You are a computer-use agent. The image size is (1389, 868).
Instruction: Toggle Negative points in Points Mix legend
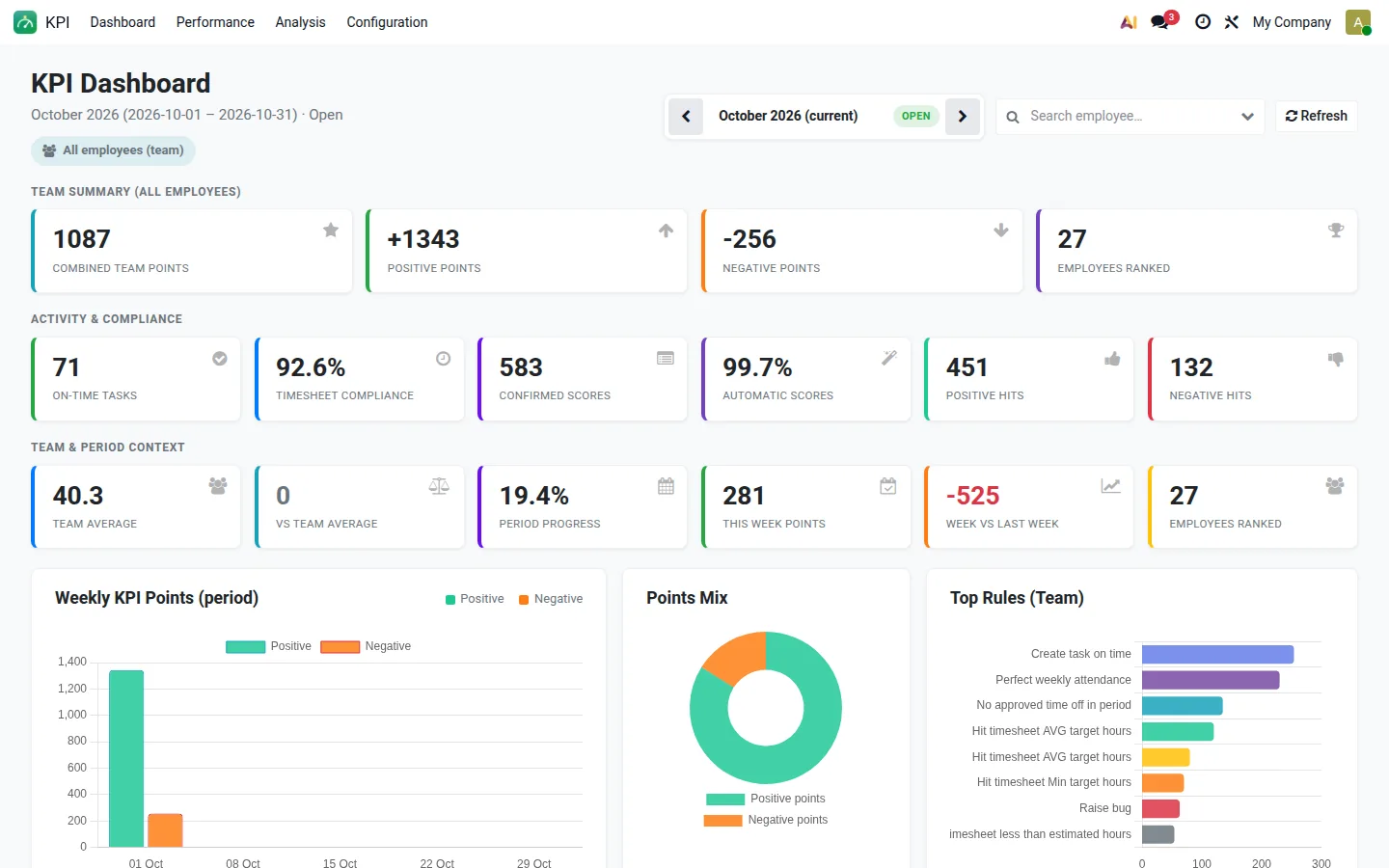click(x=766, y=820)
